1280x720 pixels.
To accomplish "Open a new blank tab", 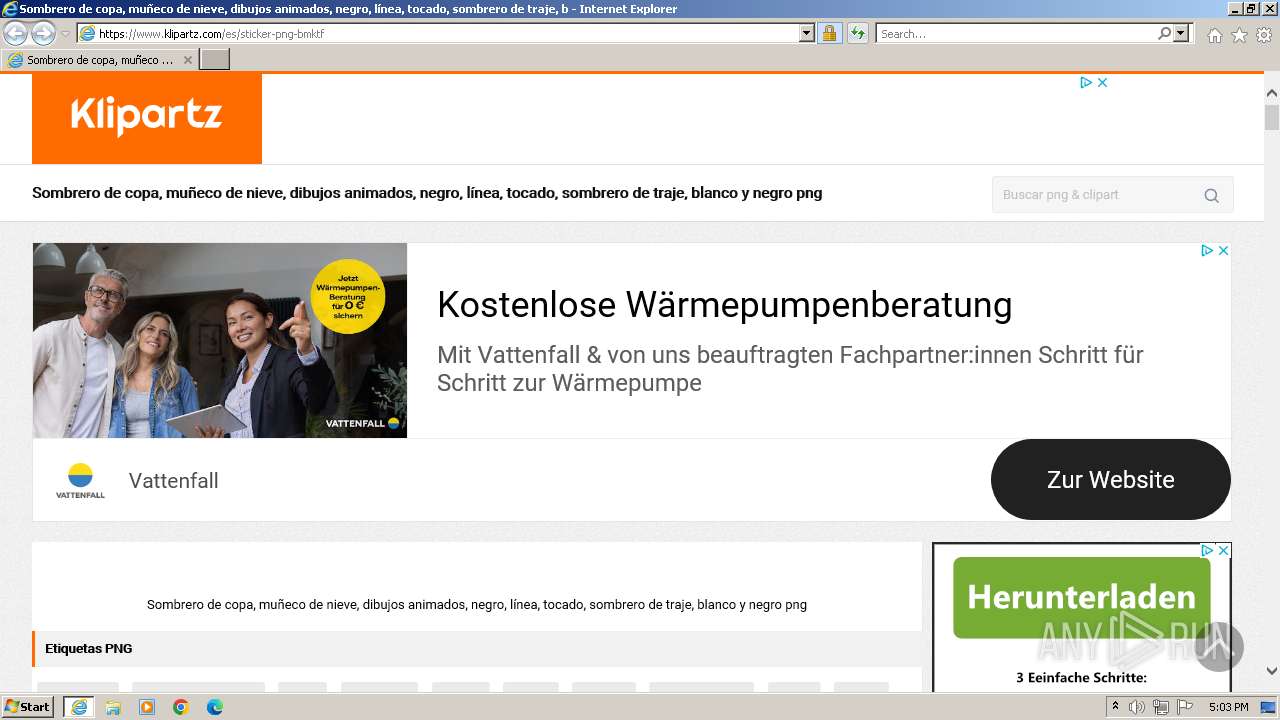I will click(x=215, y=60).
